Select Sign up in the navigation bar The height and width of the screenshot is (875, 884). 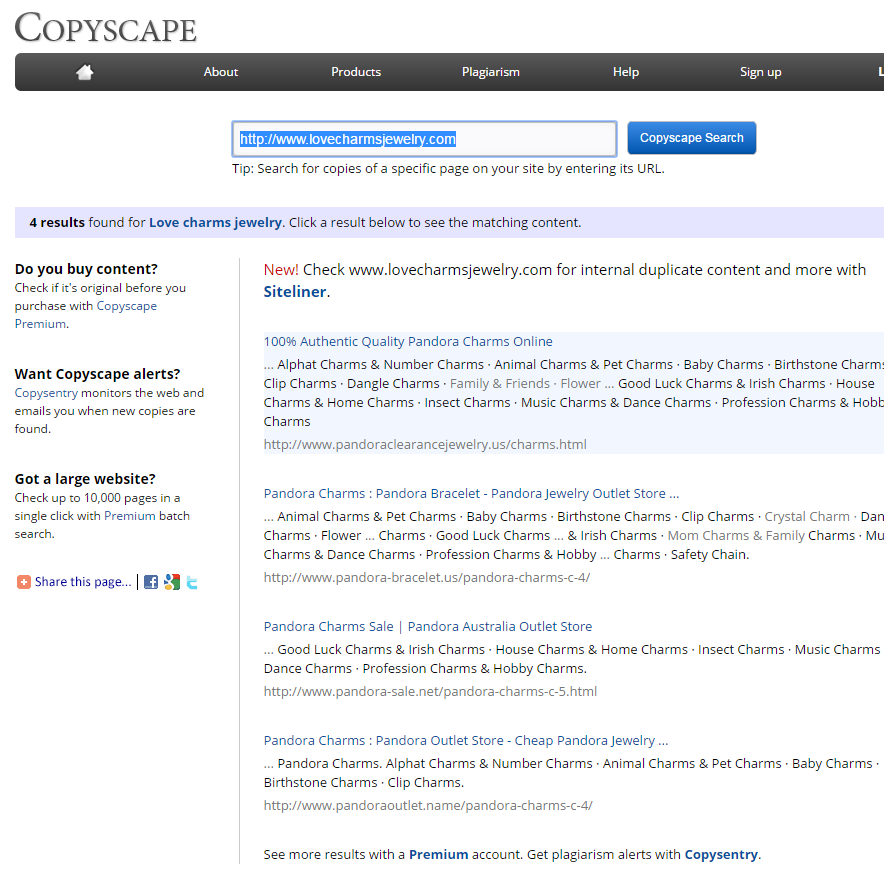[x=761, y=72]
